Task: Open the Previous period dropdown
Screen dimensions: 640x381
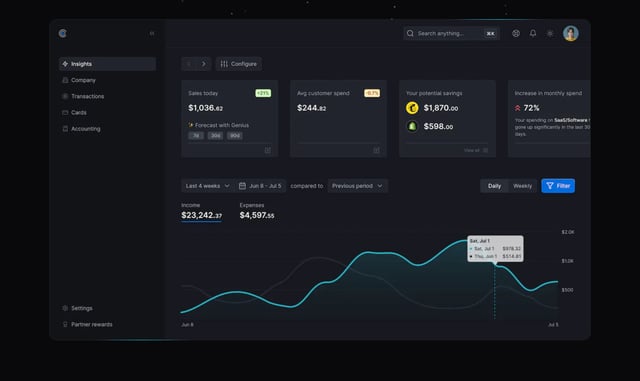Action: pos(358,186)
